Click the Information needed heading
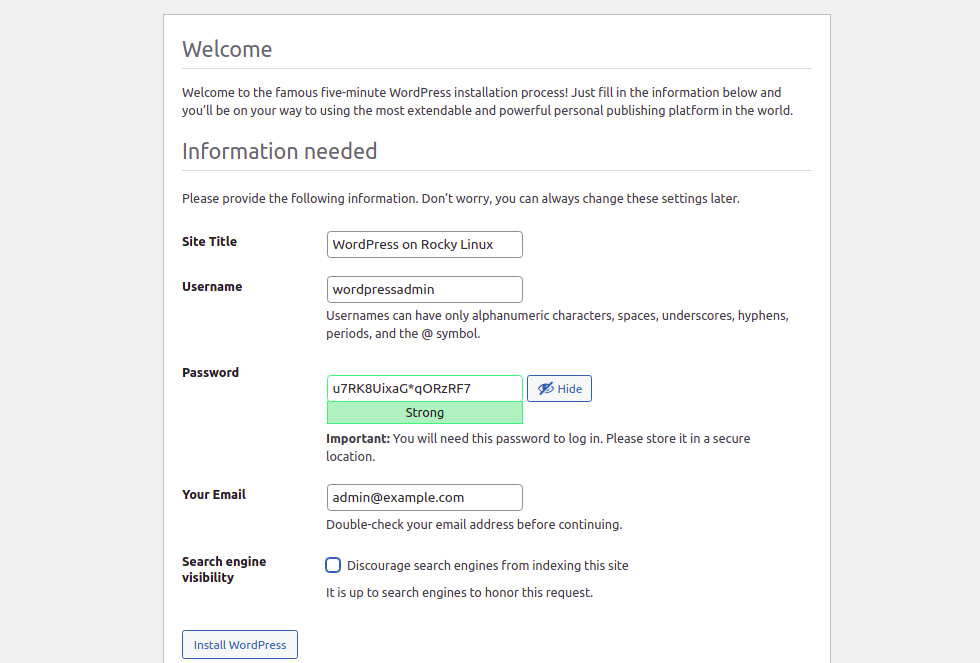Viewport: 980px width, 663px height. 279,151
